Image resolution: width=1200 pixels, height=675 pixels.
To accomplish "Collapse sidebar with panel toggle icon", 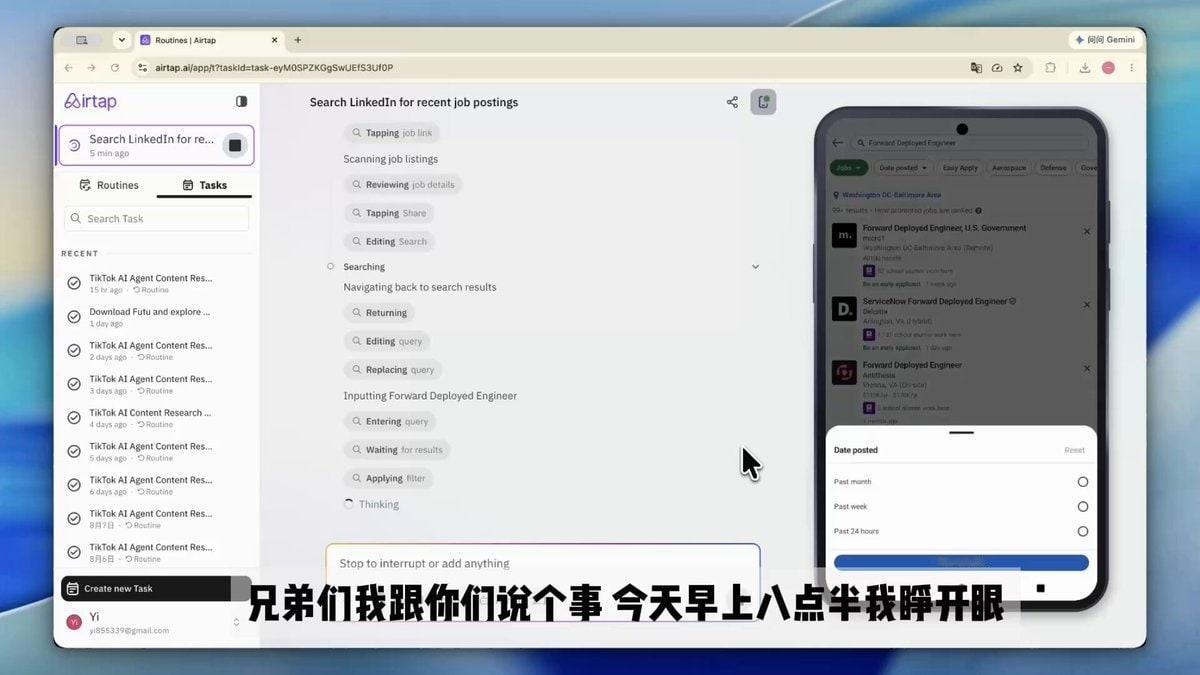I will [x=241, y=101].
